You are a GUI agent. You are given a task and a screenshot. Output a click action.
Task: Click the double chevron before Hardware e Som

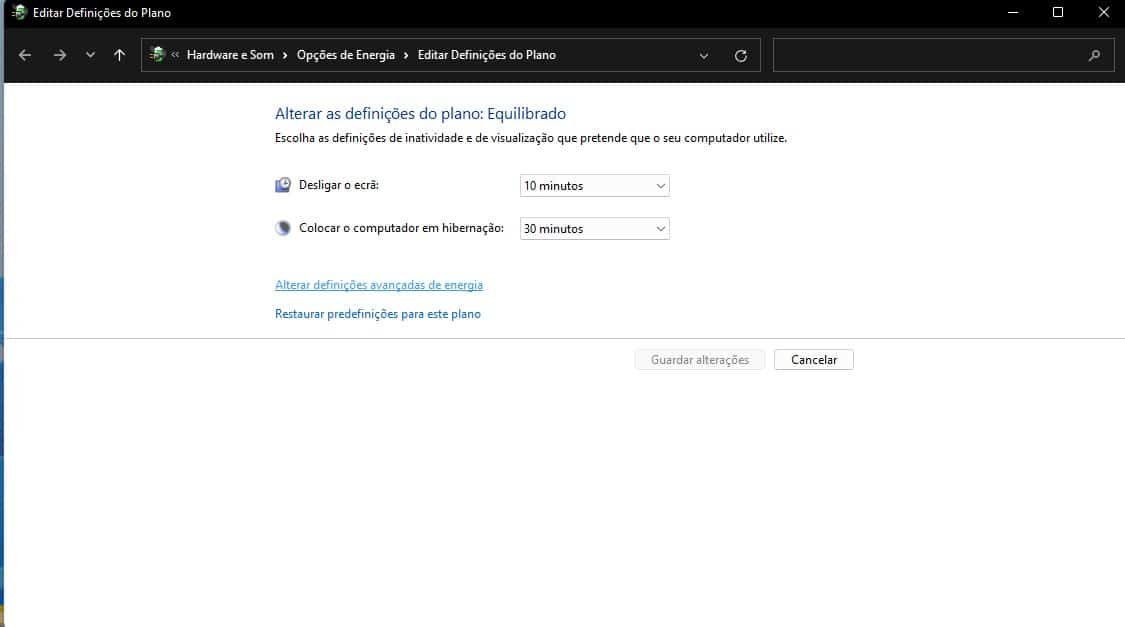click(175, 55)
